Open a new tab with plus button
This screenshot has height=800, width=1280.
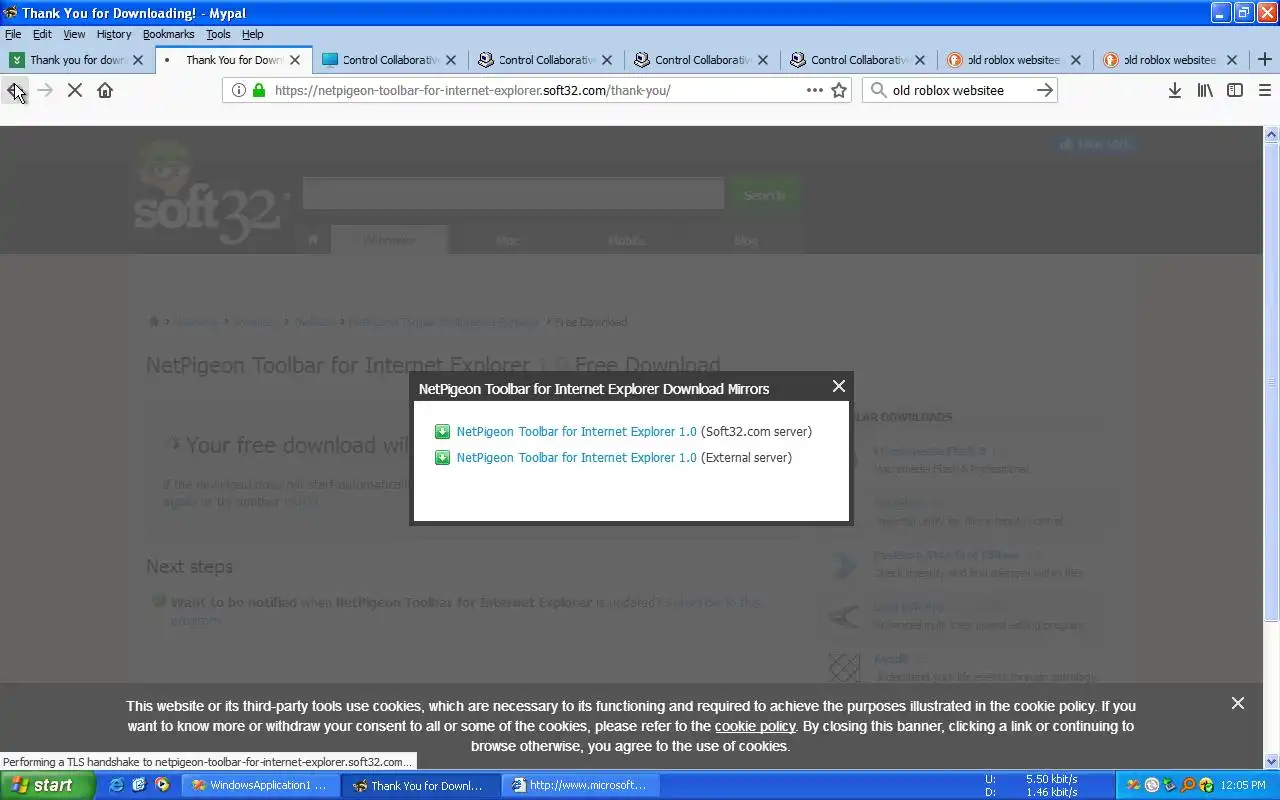(x=1265, y=59)
